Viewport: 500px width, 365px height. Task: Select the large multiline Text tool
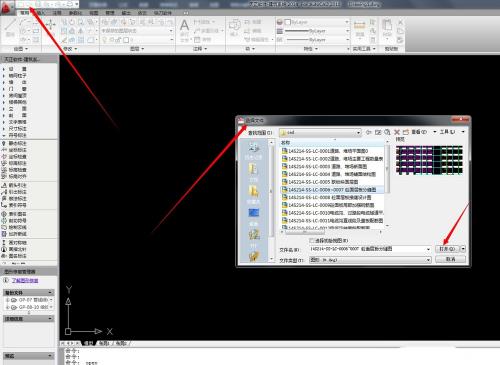pos(184,29)
